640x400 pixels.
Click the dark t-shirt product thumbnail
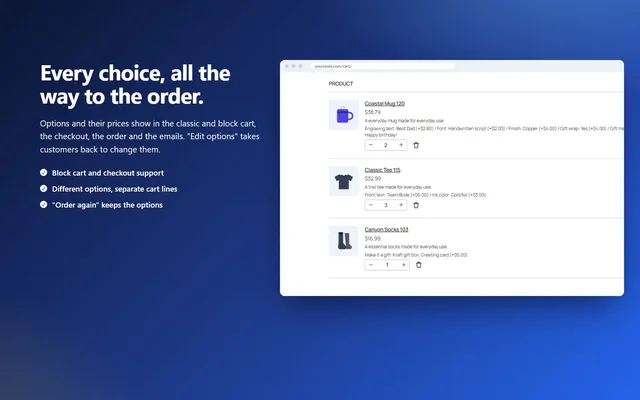[x=344, y=181]
